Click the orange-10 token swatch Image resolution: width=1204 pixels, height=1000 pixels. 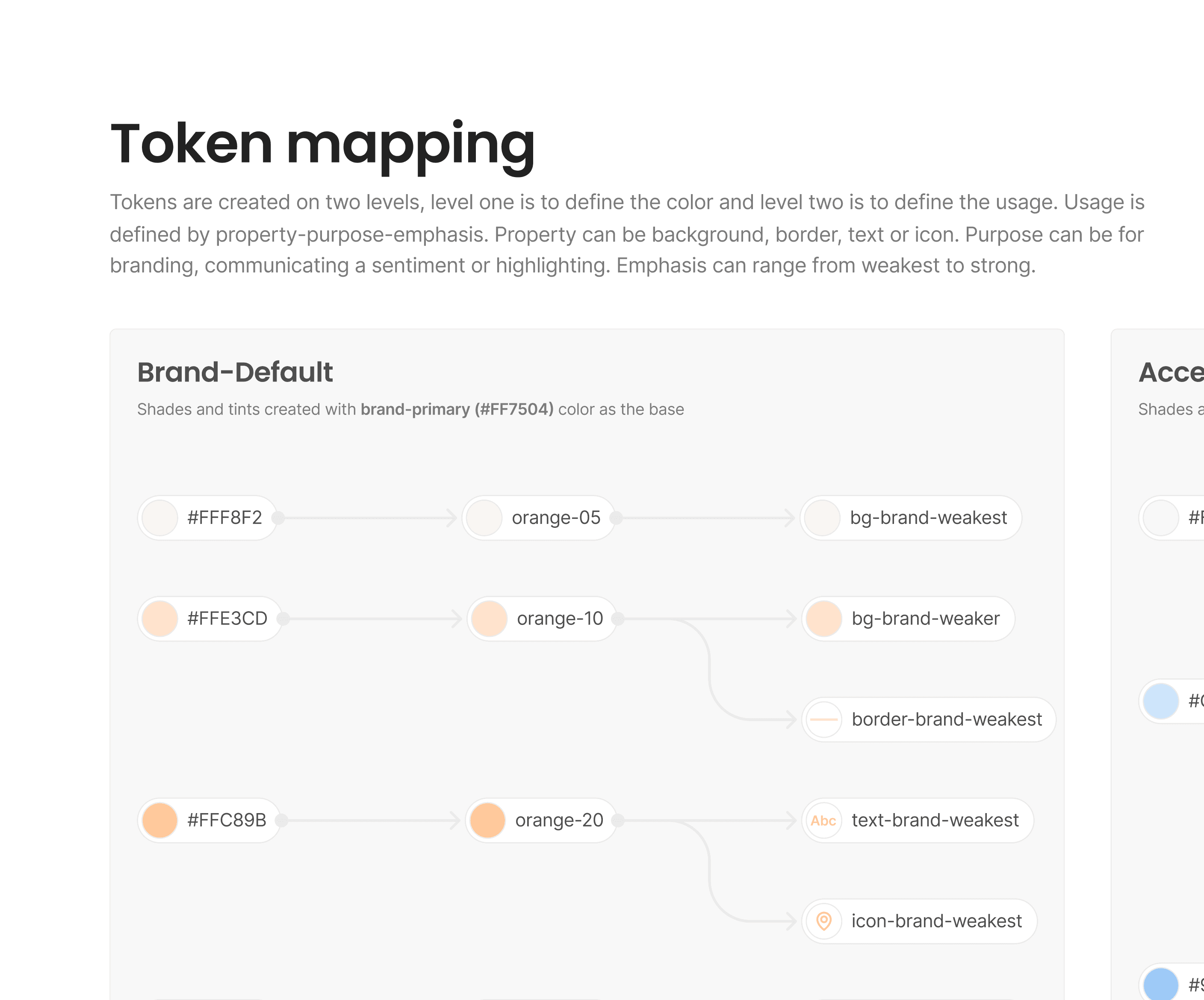click(x=490, y=619)
